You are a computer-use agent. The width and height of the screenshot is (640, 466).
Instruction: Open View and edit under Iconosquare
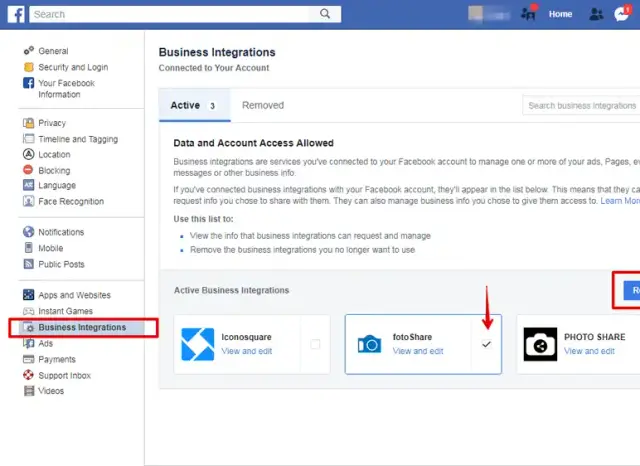[246, 351]
